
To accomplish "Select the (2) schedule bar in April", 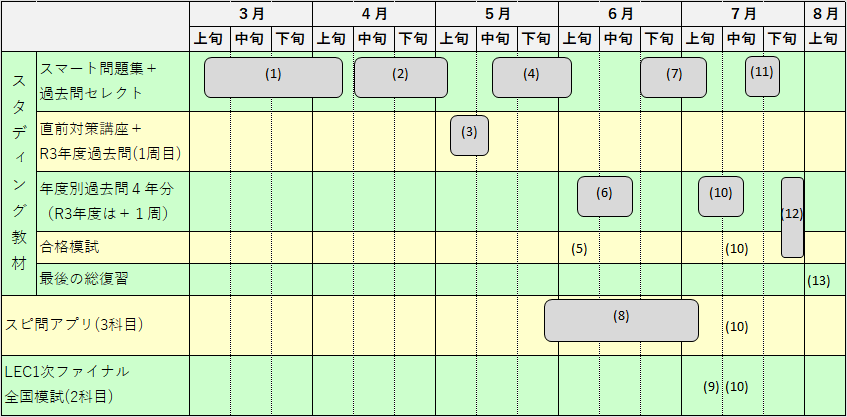I will click(x=400, y=77).
